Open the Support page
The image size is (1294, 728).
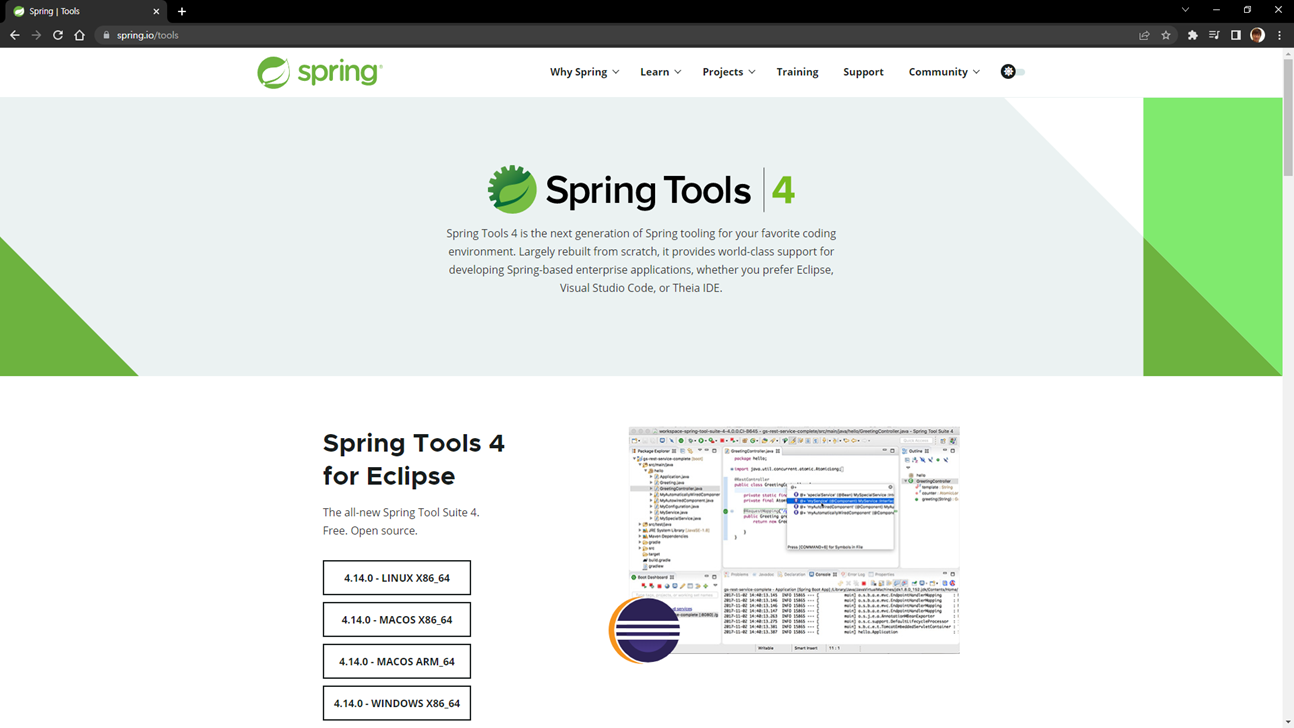pos(863,72)
